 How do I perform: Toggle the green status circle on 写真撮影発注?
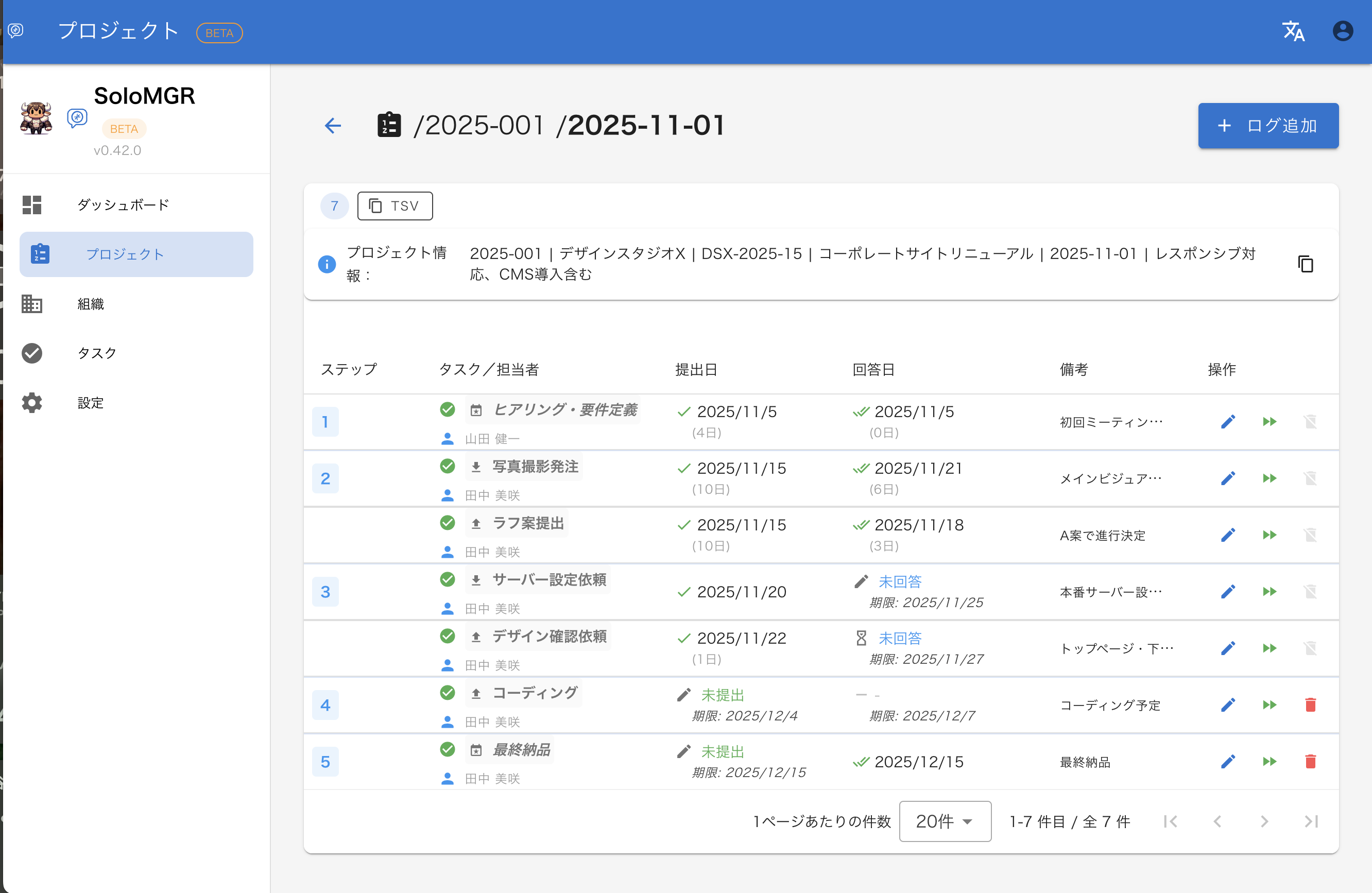click(x=448, y=466)
